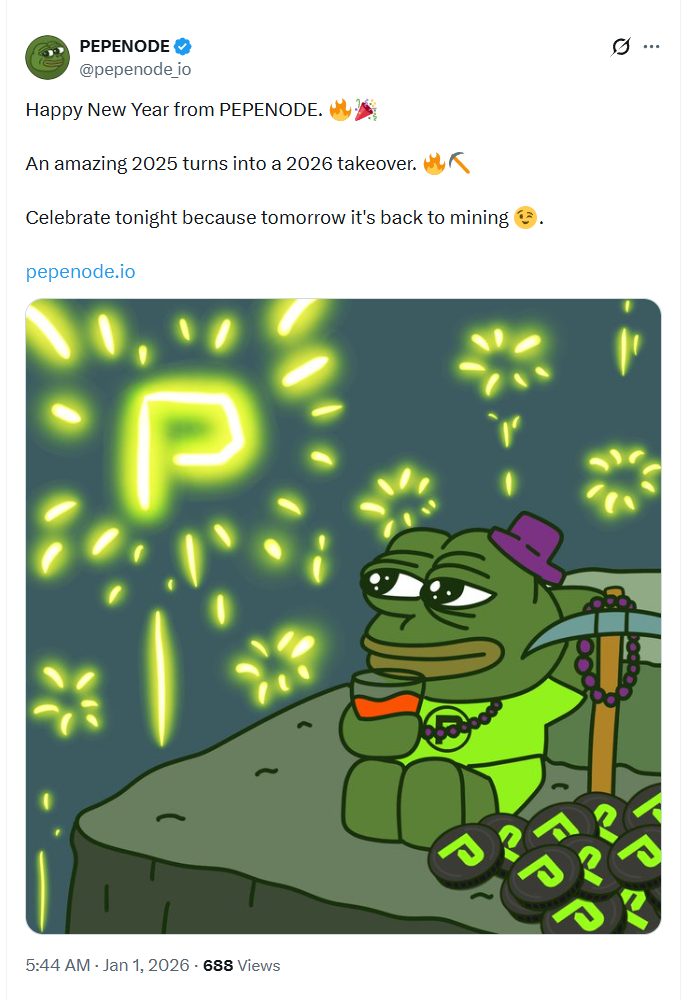Click the blue verified badge
Viewport: 691px width, 1000px height.
(x=183, y=46)
